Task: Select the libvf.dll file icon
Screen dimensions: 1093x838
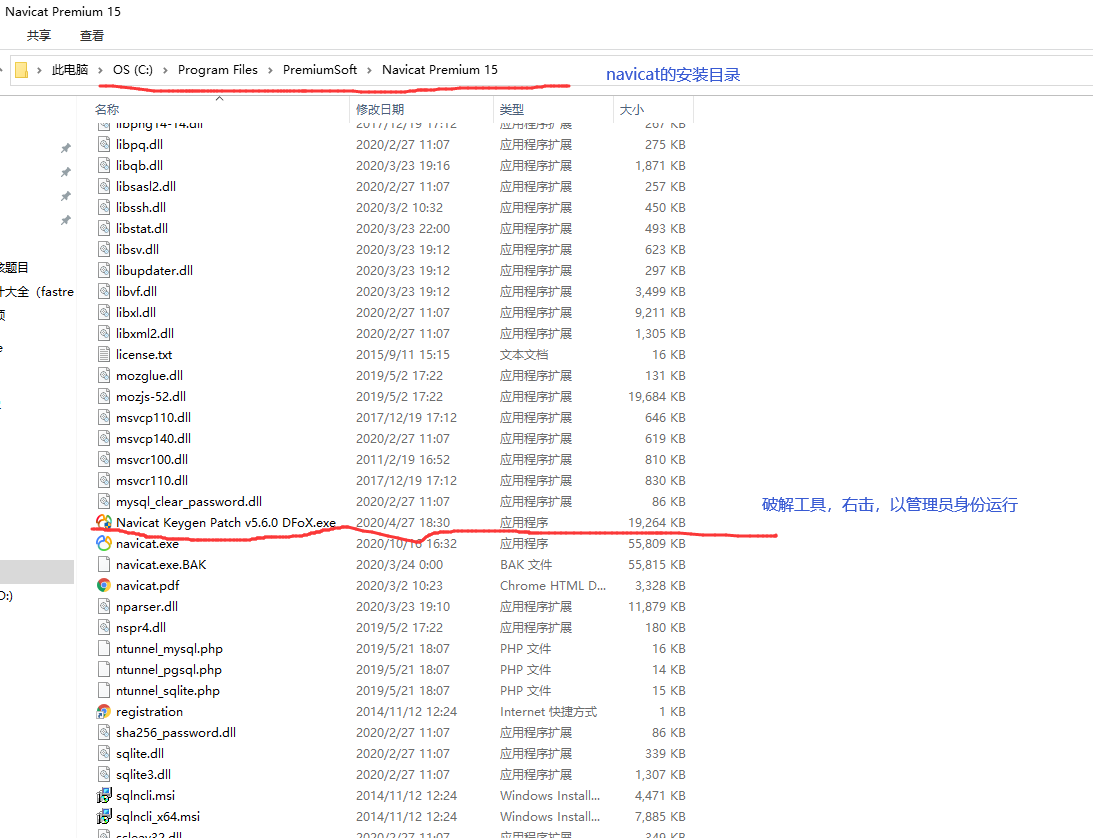Action: tap(104, 291)
